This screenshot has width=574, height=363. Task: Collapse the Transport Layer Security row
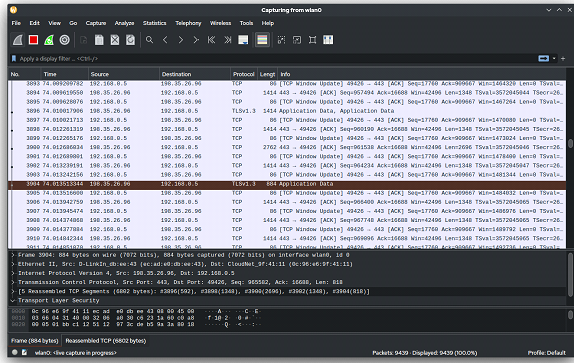pyautogui.click(x=13, y=300)
